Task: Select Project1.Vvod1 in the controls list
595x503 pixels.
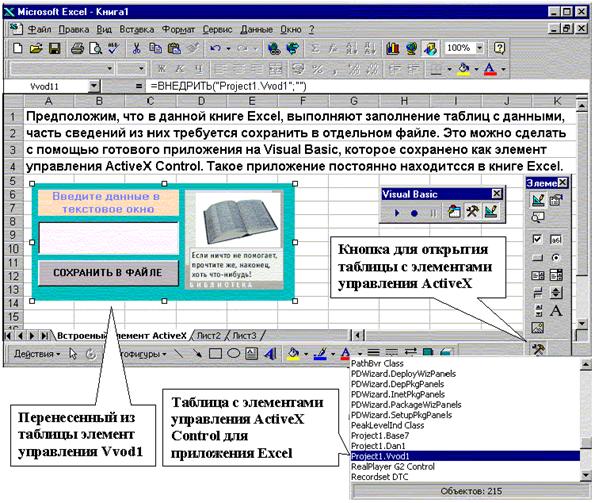Action: pos(465,456)
